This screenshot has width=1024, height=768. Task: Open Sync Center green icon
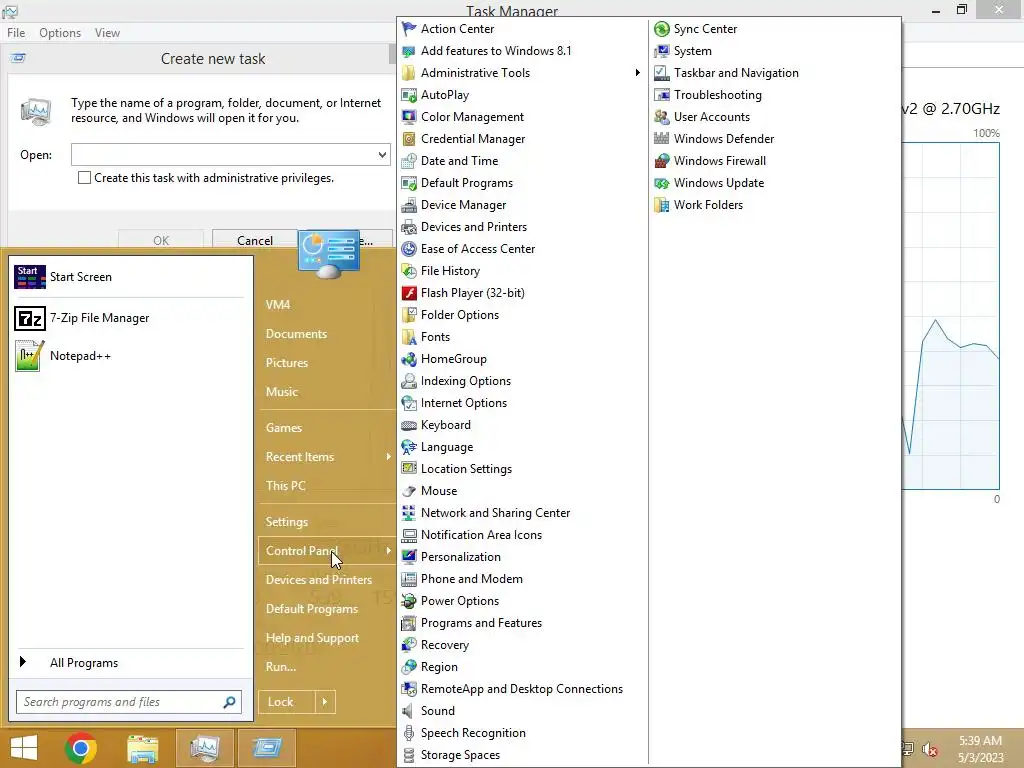[662, 29]
